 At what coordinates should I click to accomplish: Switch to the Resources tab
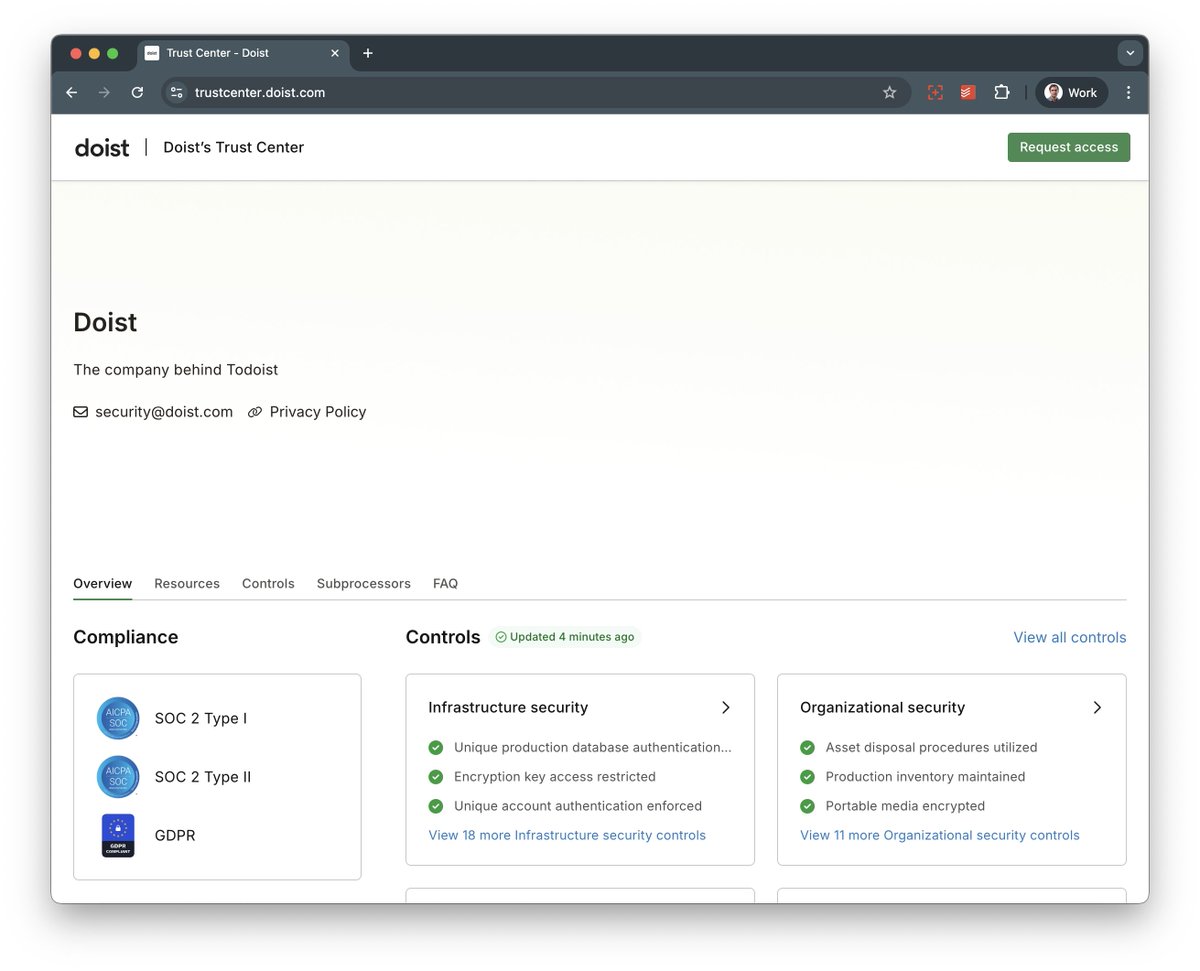187,583
